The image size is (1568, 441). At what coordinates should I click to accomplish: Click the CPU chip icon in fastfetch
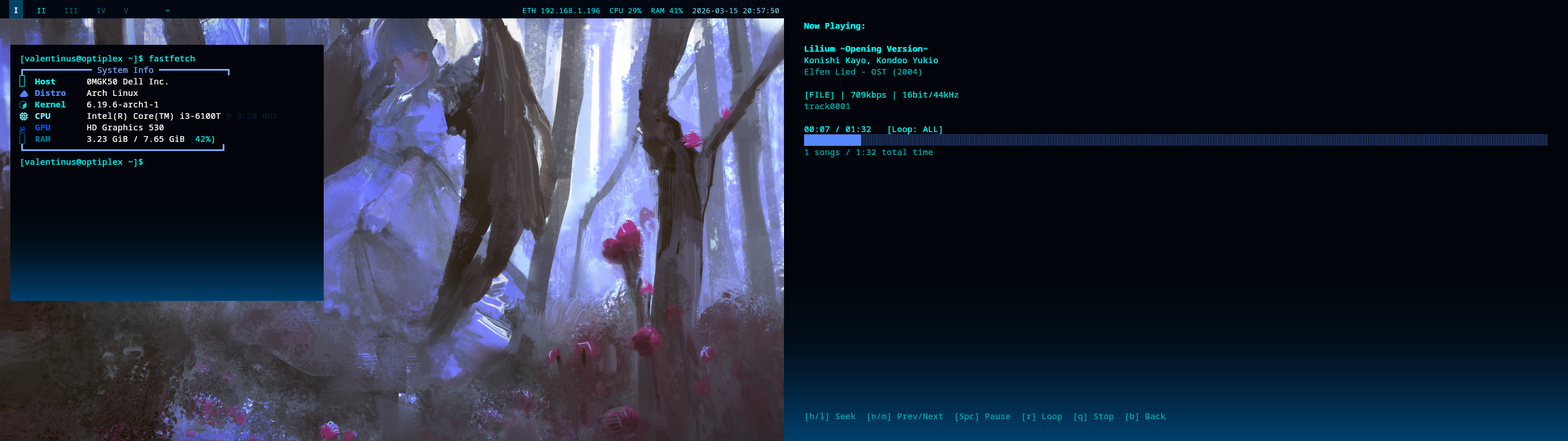pyautogui.click(x=24, y=117)
